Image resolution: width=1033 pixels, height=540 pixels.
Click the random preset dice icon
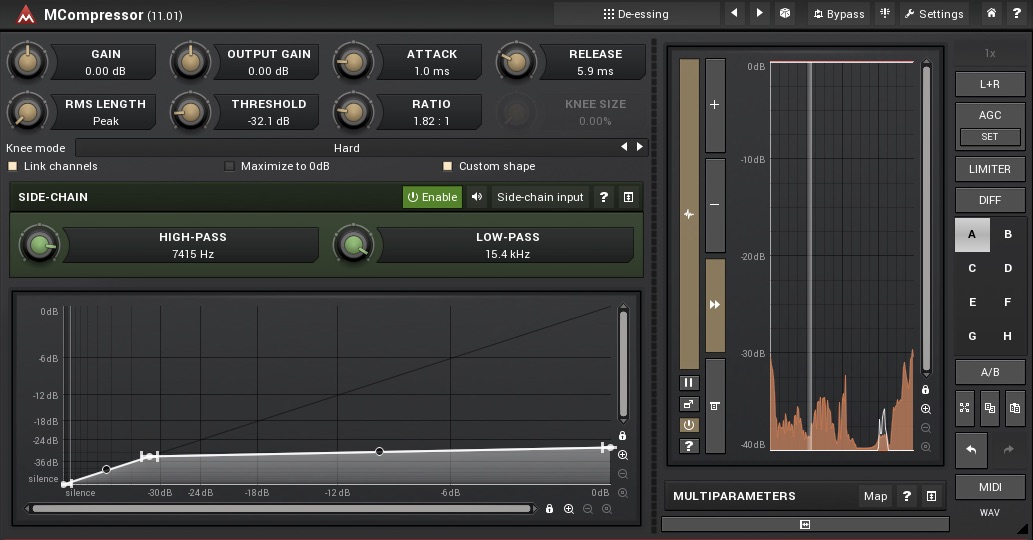(785, 13)
